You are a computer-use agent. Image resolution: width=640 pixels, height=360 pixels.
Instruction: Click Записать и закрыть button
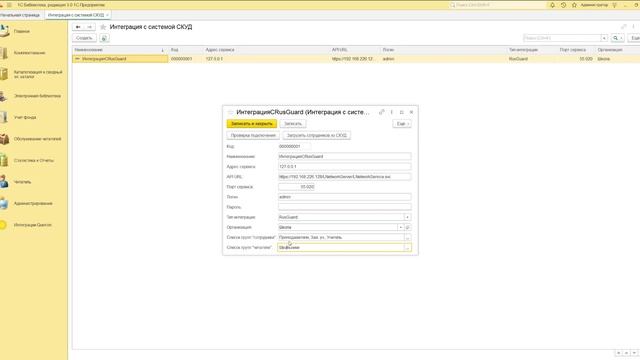click(x=252, y=124)
